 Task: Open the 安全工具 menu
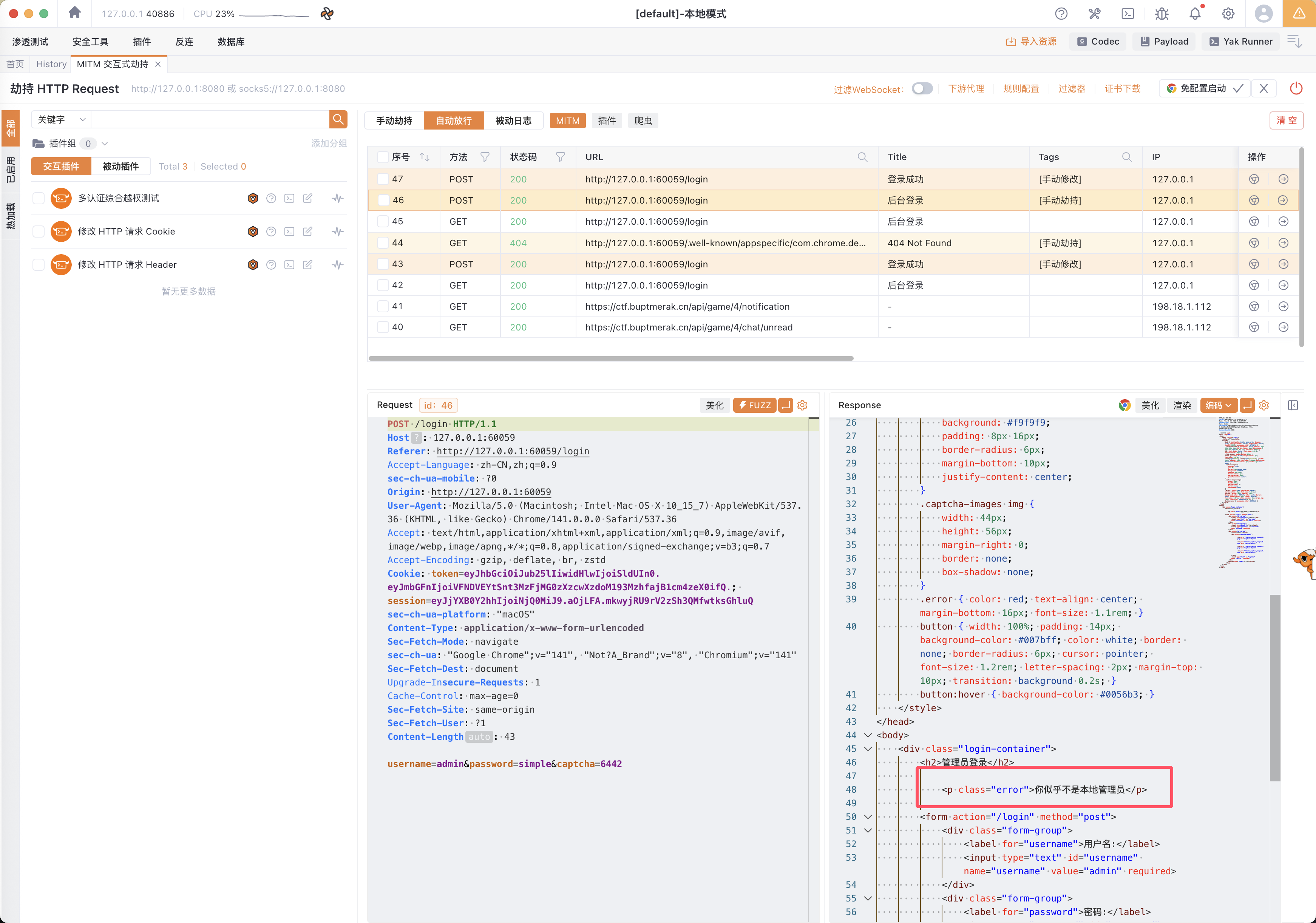click(x=90, y=42)
